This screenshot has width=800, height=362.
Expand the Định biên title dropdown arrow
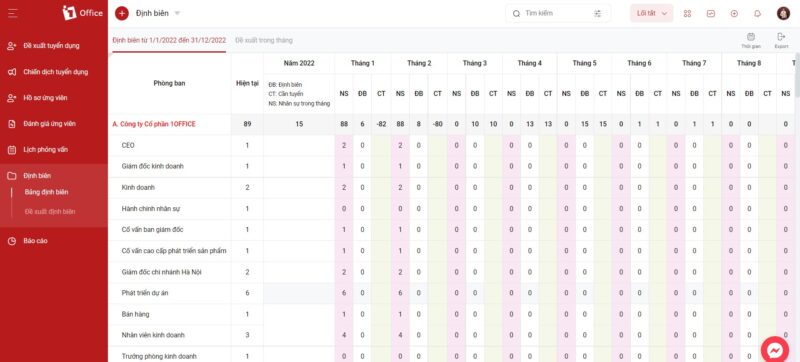click(177, 13)
